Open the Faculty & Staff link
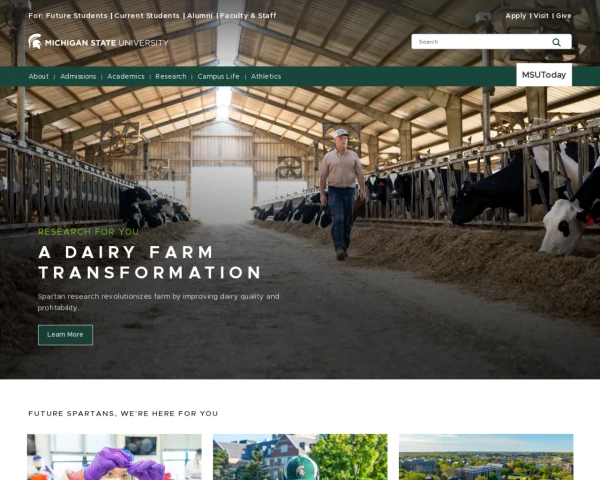This screenshot has width=600, height=480. pyautogui.click(x=248, y=16)
